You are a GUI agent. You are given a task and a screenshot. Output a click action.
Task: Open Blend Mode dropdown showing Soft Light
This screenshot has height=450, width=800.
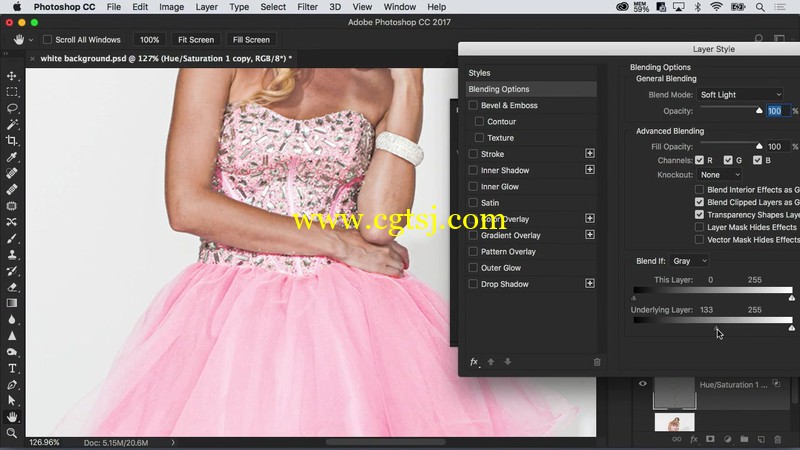[x=740, y=94]
